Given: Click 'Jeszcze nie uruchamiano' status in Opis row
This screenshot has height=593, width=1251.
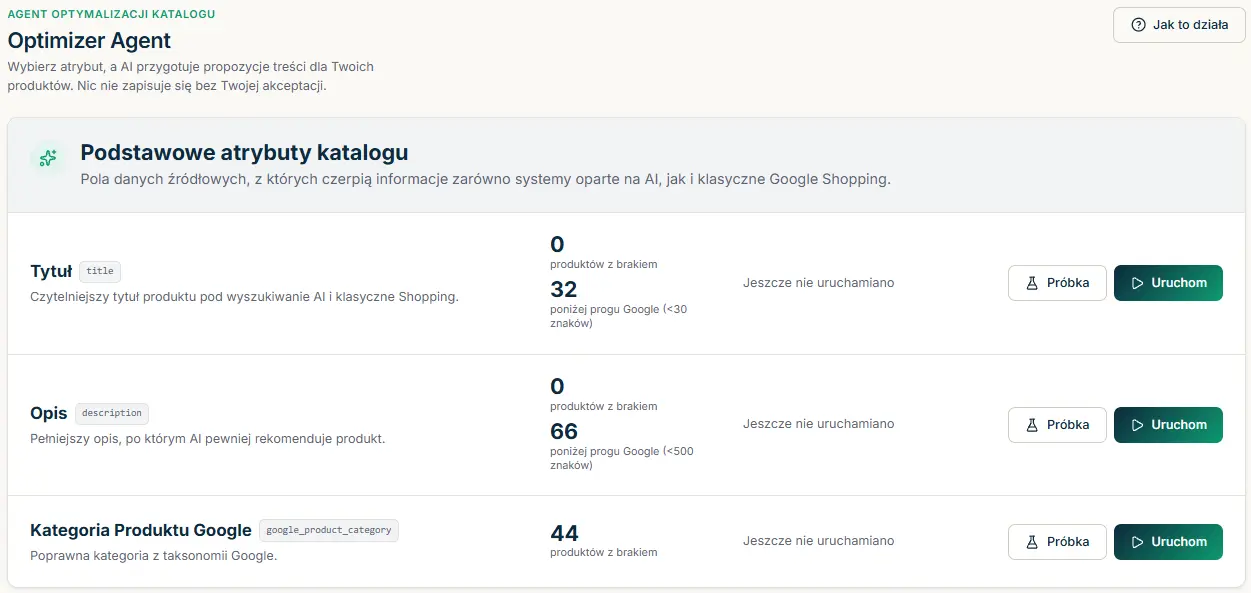Looking at the screenshot, I should (x=819, y=424).
